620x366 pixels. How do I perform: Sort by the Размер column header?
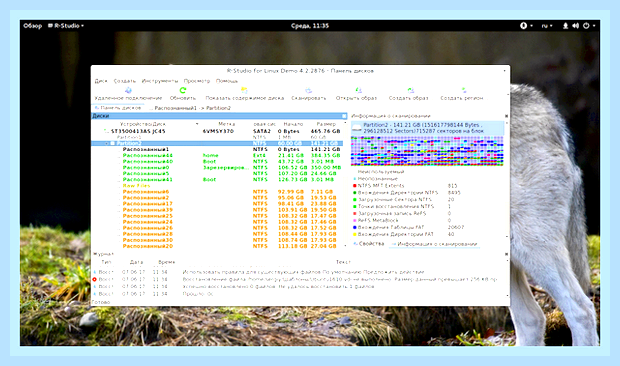tap(326, 124)
